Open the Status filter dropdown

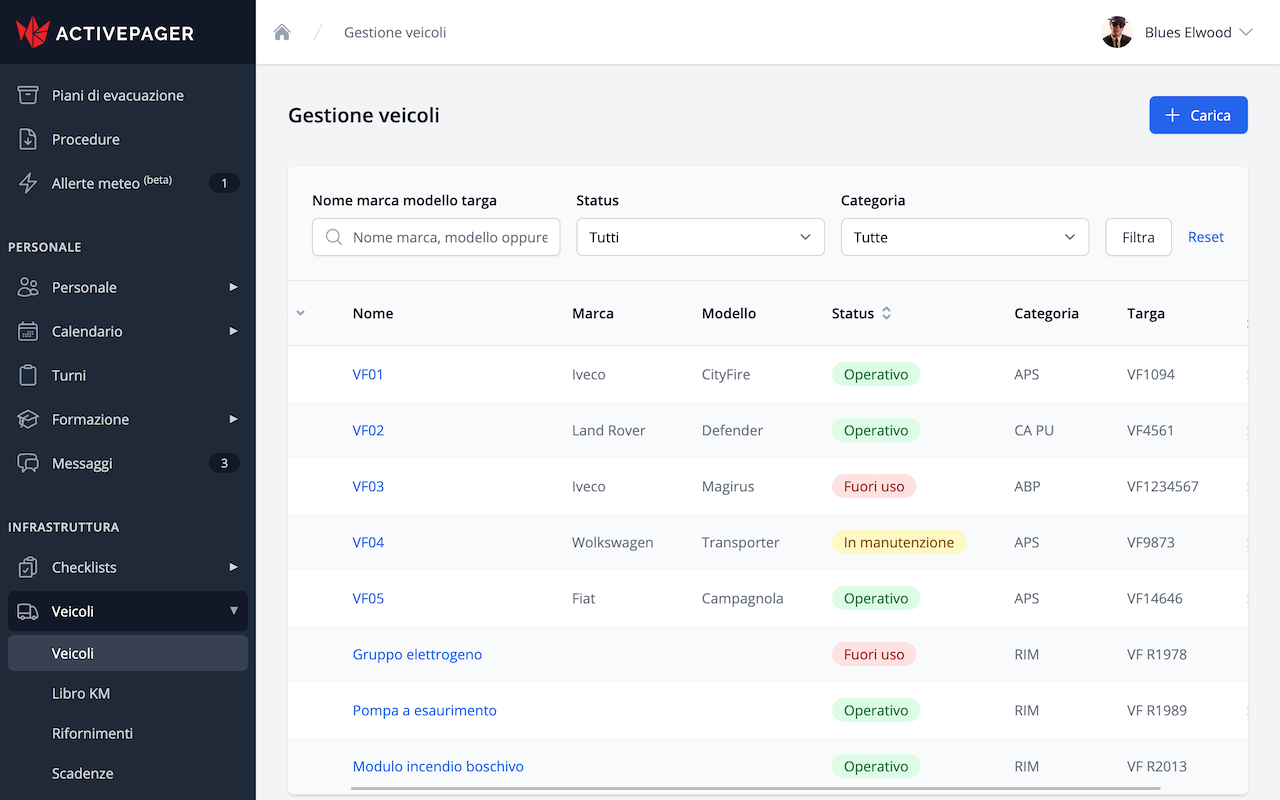pos(700,237)
